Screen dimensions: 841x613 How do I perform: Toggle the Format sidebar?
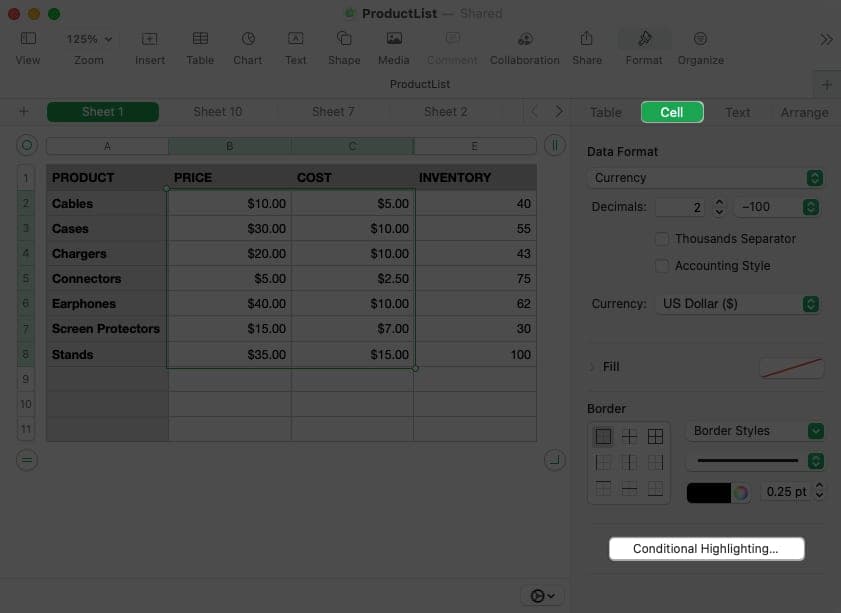point(644,39)
